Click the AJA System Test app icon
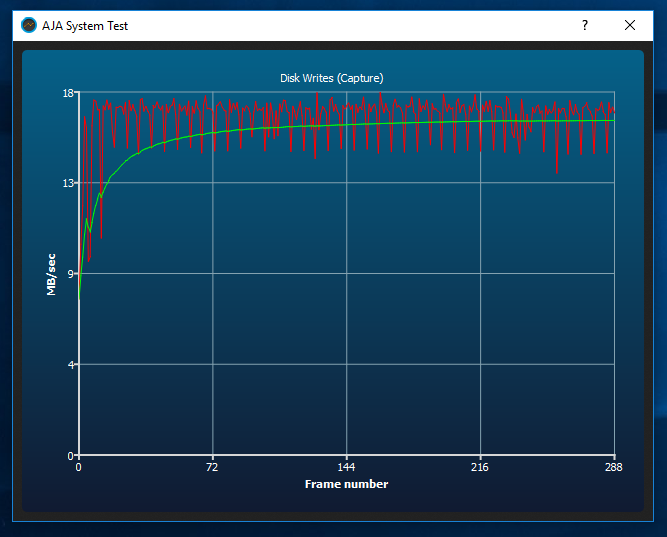Viewport: 667px width, 537px height. (29, 26)
